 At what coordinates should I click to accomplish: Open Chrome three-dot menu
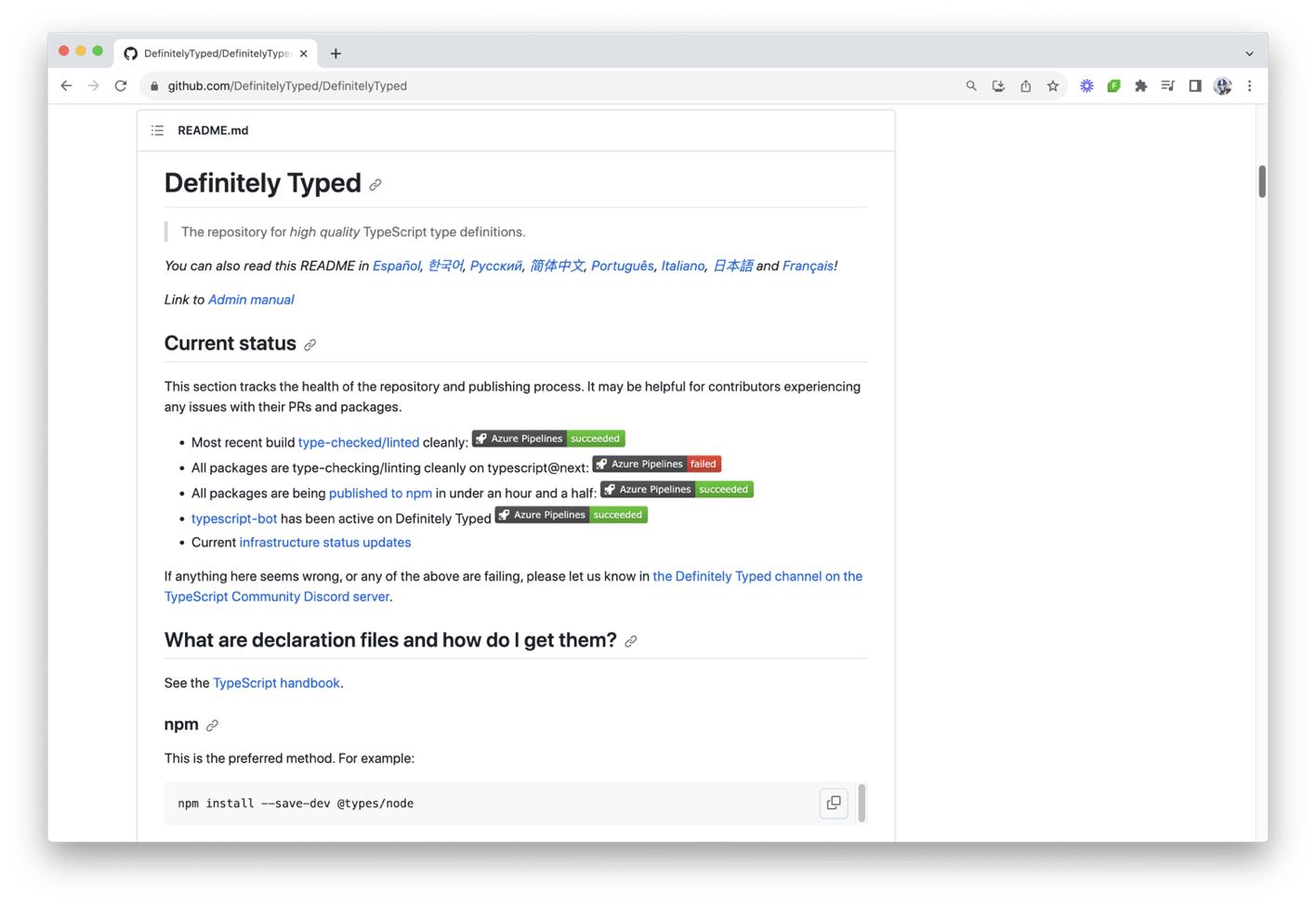point(1250,85)
